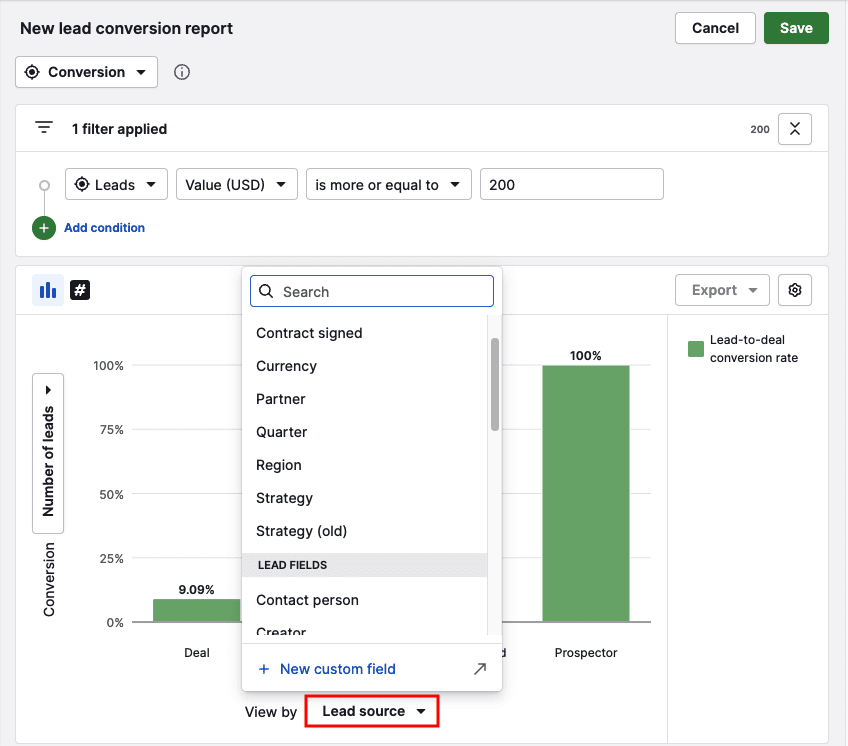This screenshot has height=746, width=848.
Task: Save the lead conversion report
Action: coord(796,28)
